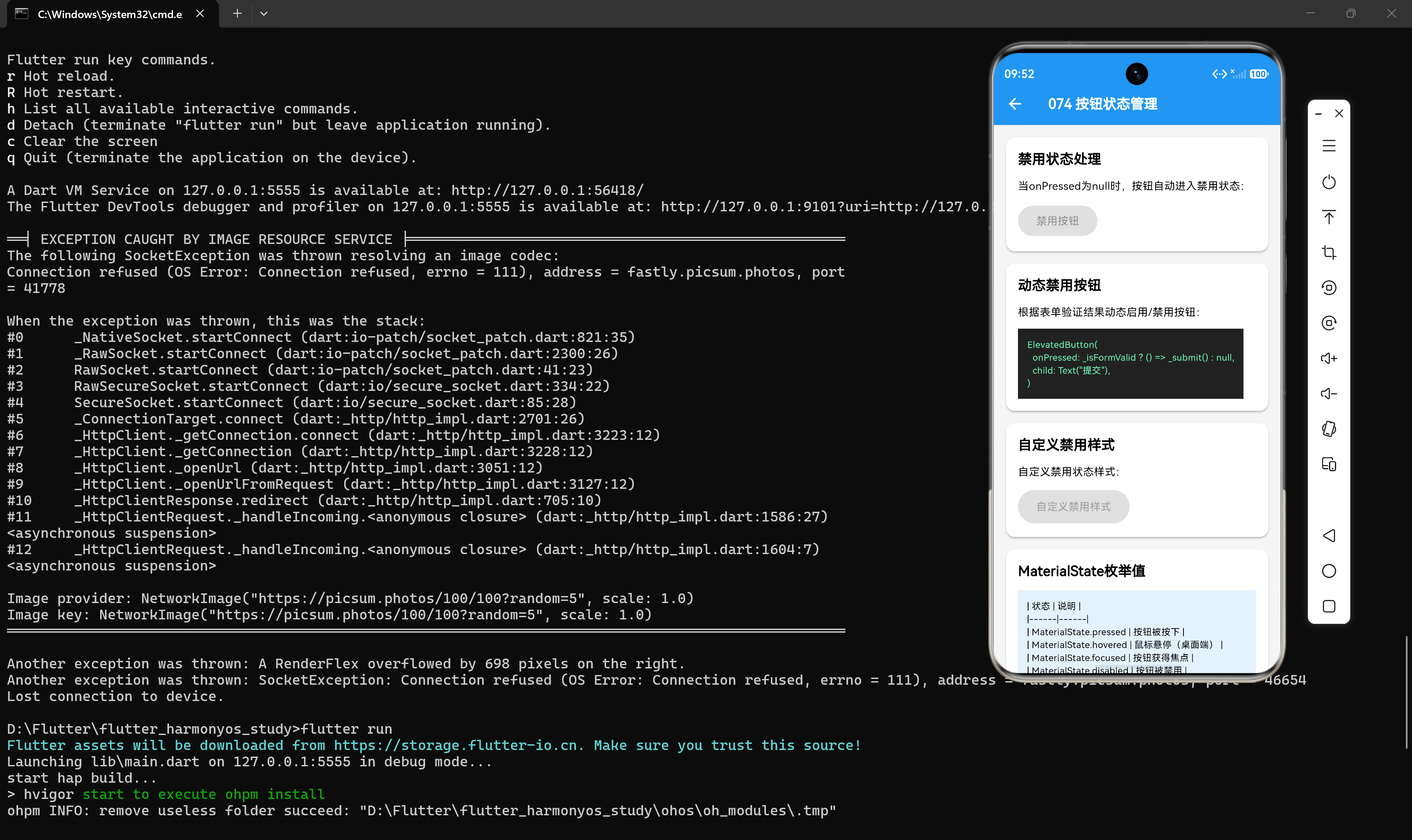Tap the battery indicator in phone status bar
Viewport: 1412px width, 840px height.
click(x=1259, y=74)
